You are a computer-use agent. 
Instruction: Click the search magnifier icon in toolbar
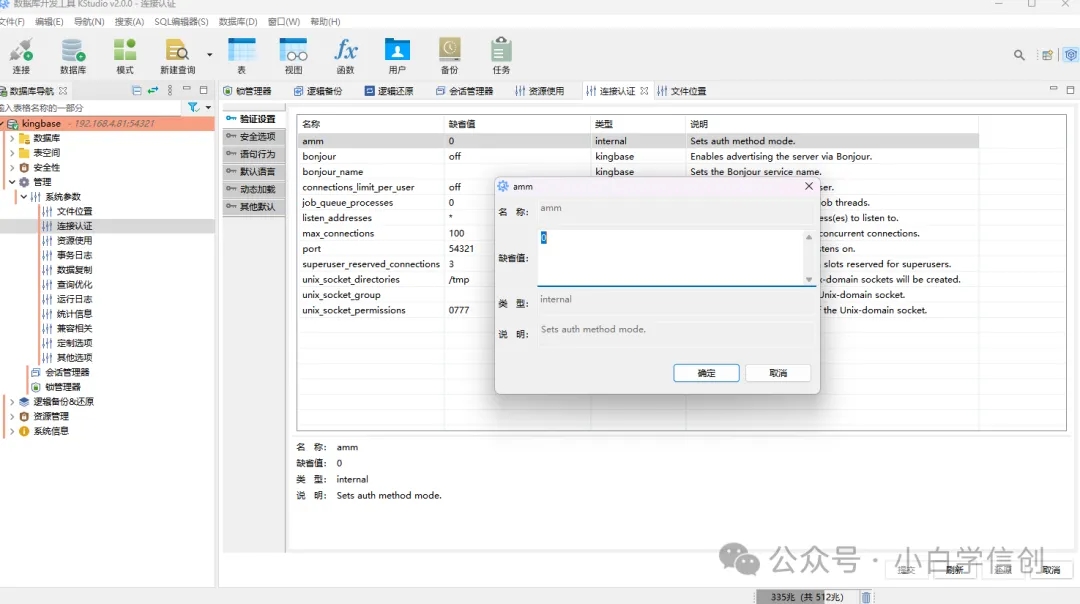click(1019, 55)
